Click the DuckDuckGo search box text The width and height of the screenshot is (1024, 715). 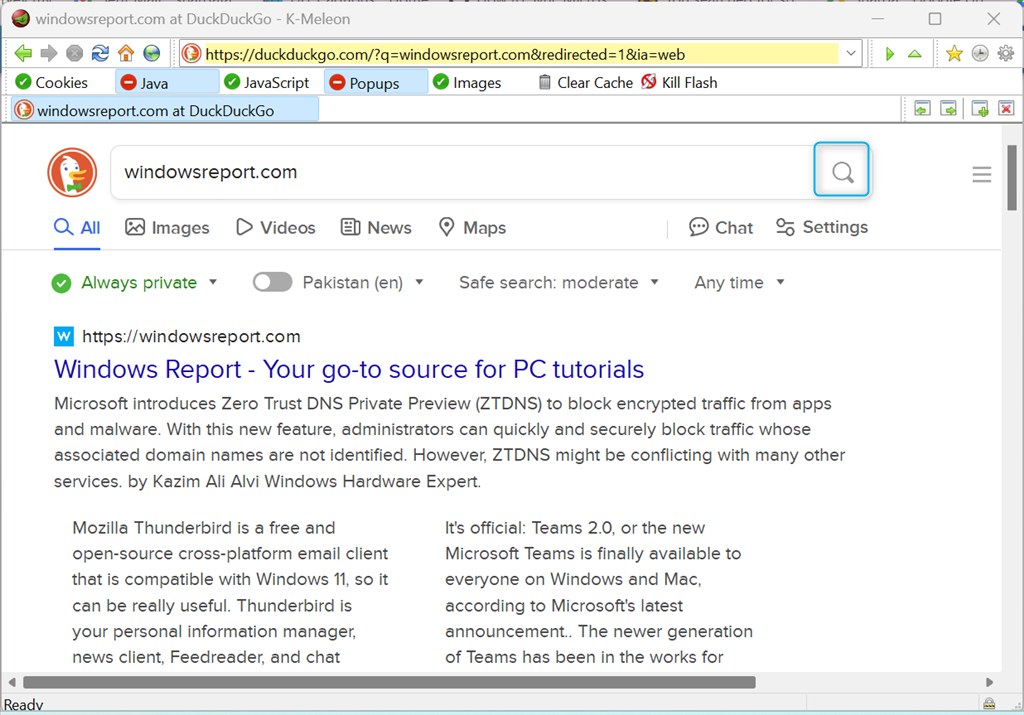tap(210, 172)
